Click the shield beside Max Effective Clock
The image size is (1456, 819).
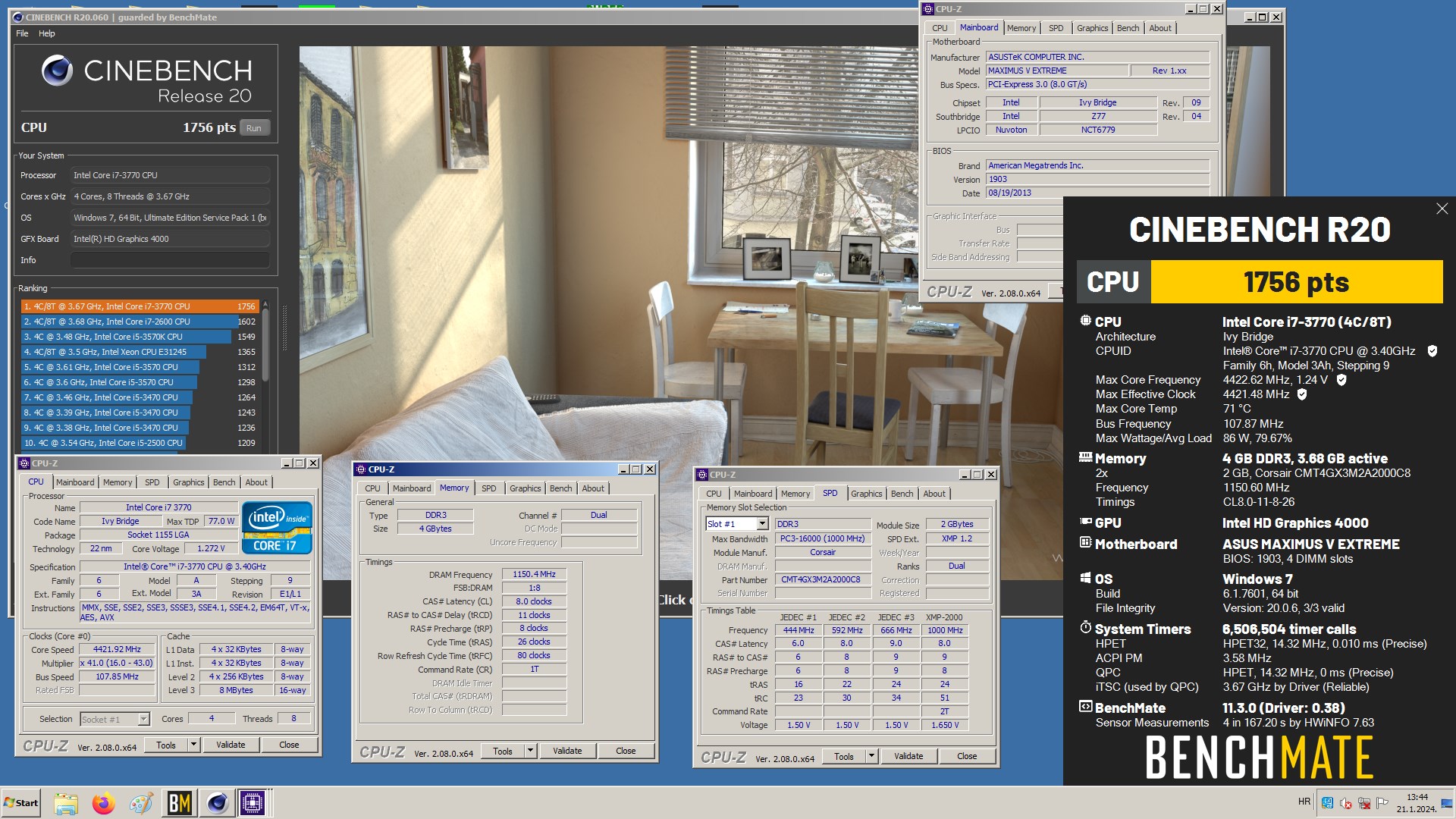1302,394
